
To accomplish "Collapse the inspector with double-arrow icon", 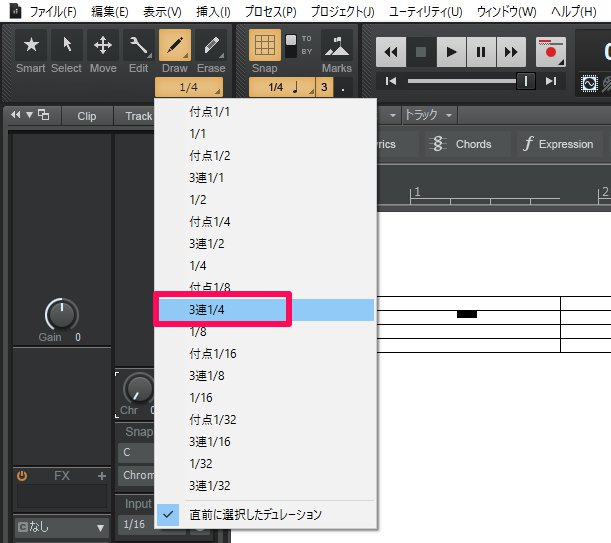I will click(x=16, y=115).
